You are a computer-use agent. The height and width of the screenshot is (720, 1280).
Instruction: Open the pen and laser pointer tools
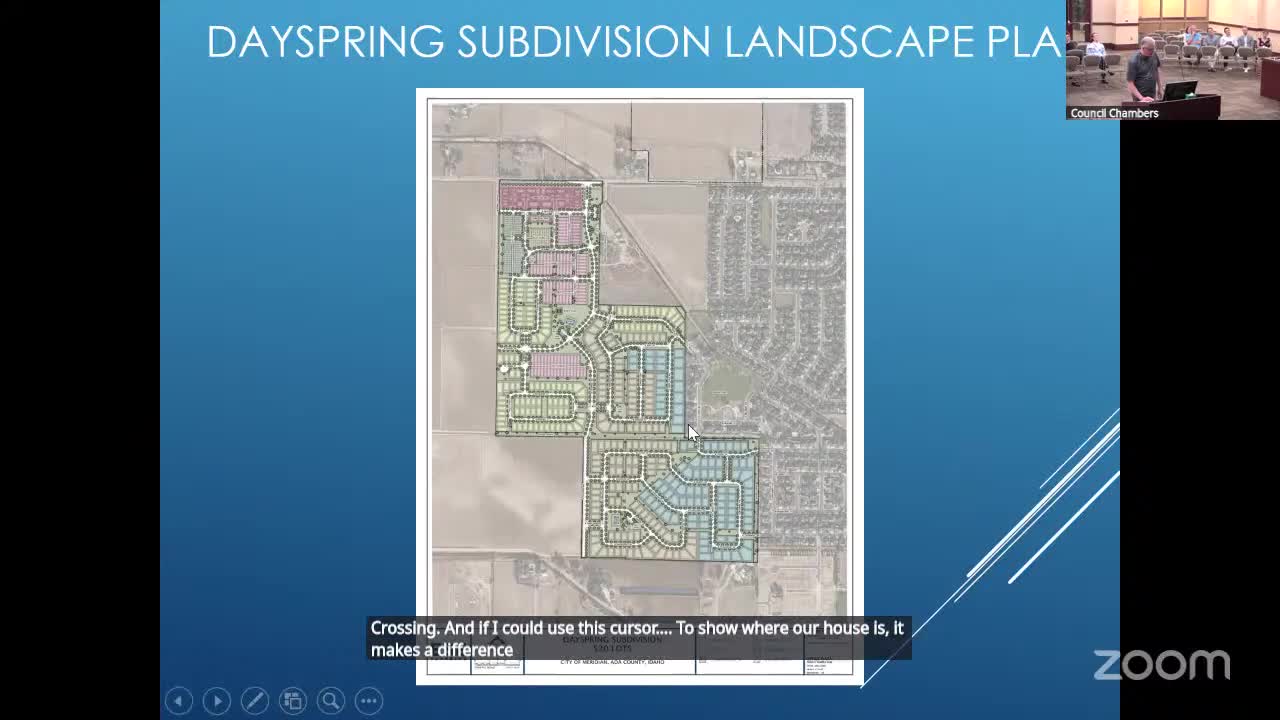254,701
